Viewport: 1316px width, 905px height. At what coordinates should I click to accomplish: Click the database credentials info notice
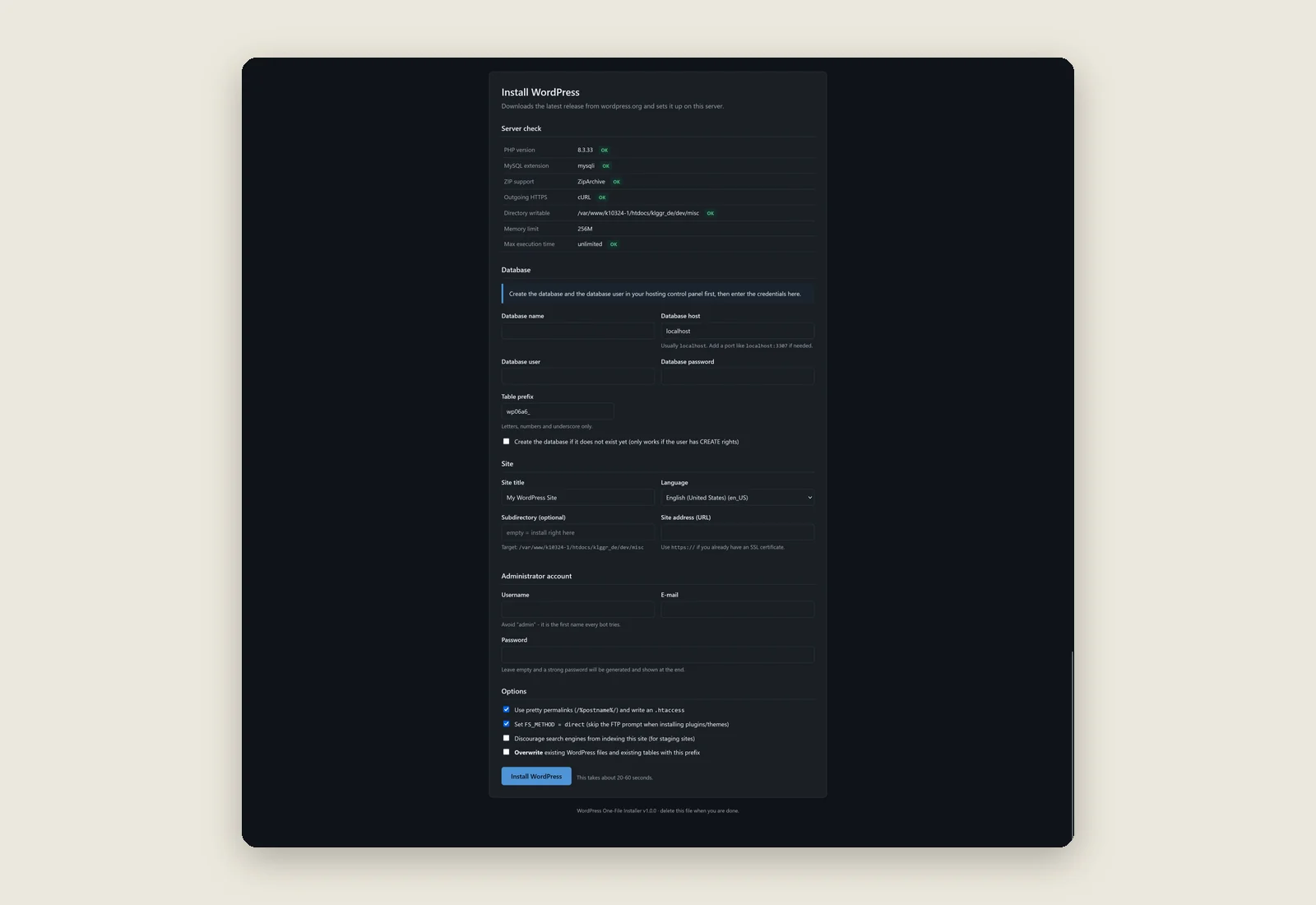pos(657,294)
